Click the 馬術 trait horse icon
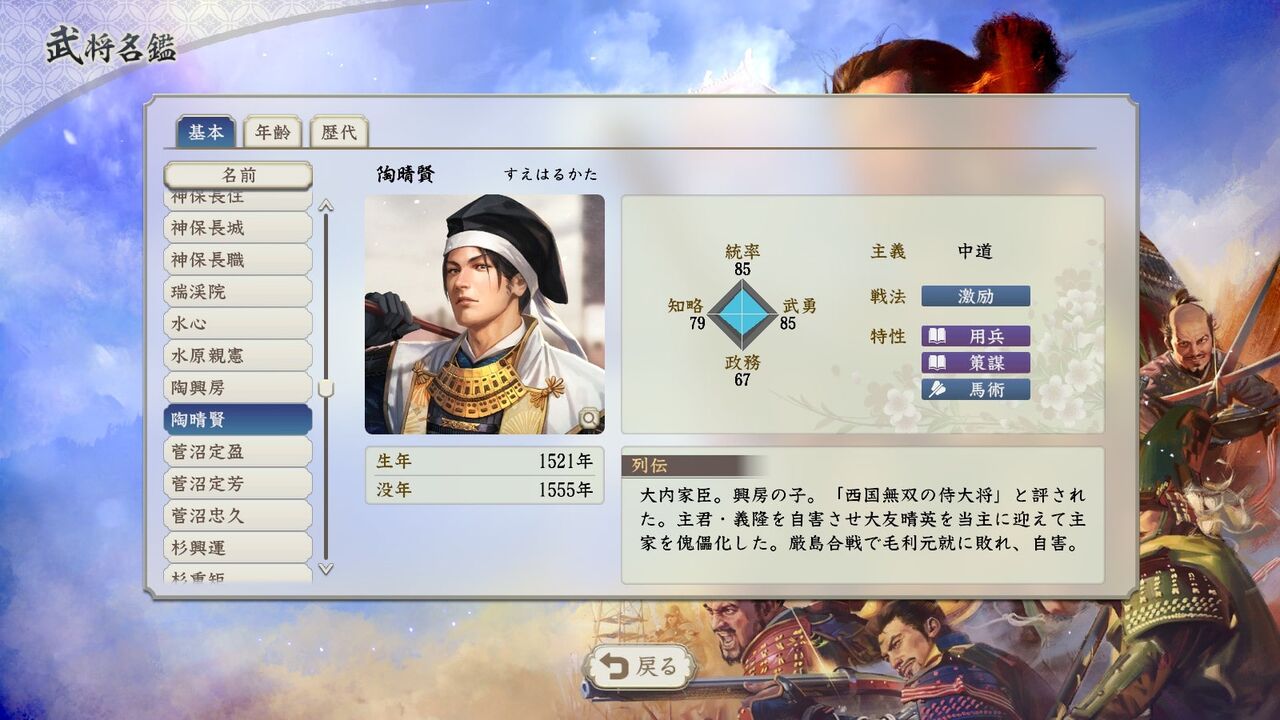1280x720 pixels. tap(936, 390)
